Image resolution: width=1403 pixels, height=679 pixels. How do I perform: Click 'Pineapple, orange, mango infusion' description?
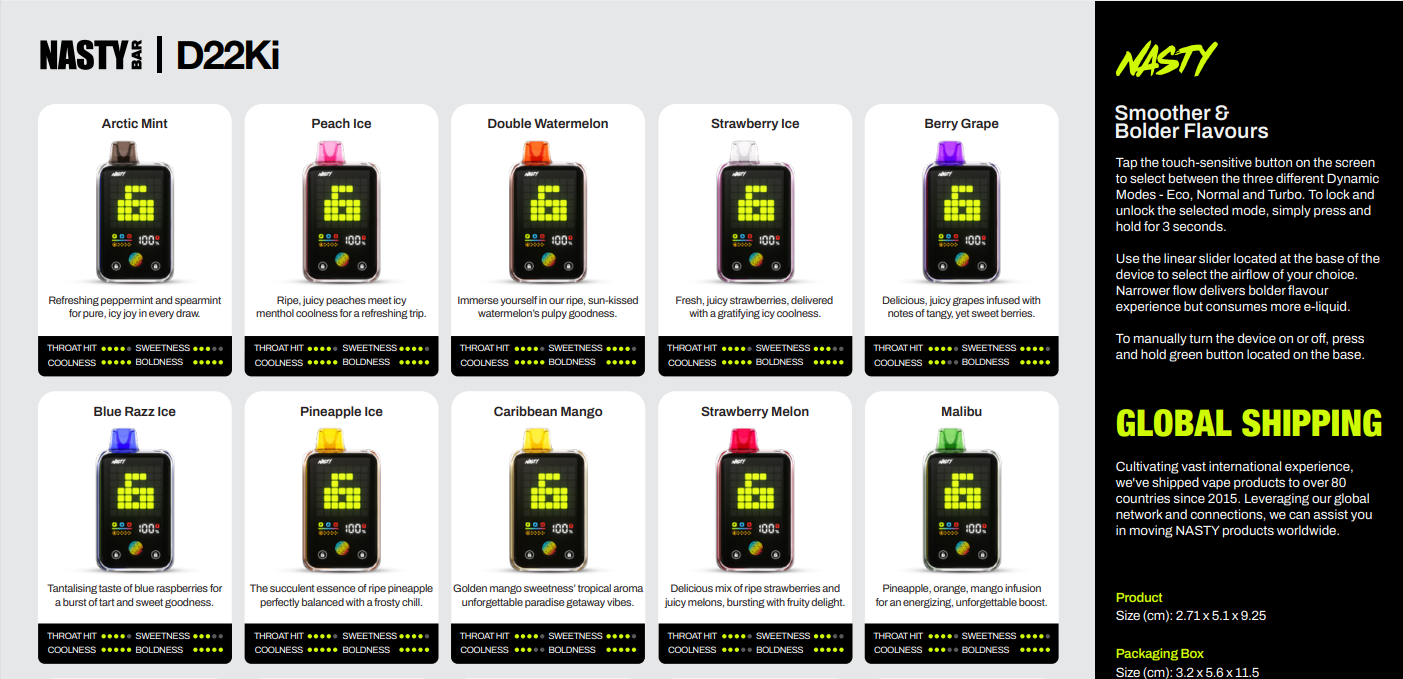coord(961,595)
